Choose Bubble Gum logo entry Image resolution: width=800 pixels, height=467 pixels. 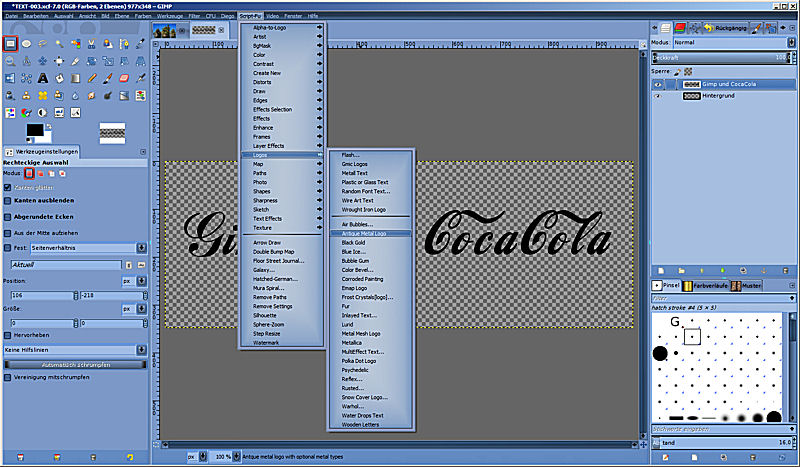[370, 261]
